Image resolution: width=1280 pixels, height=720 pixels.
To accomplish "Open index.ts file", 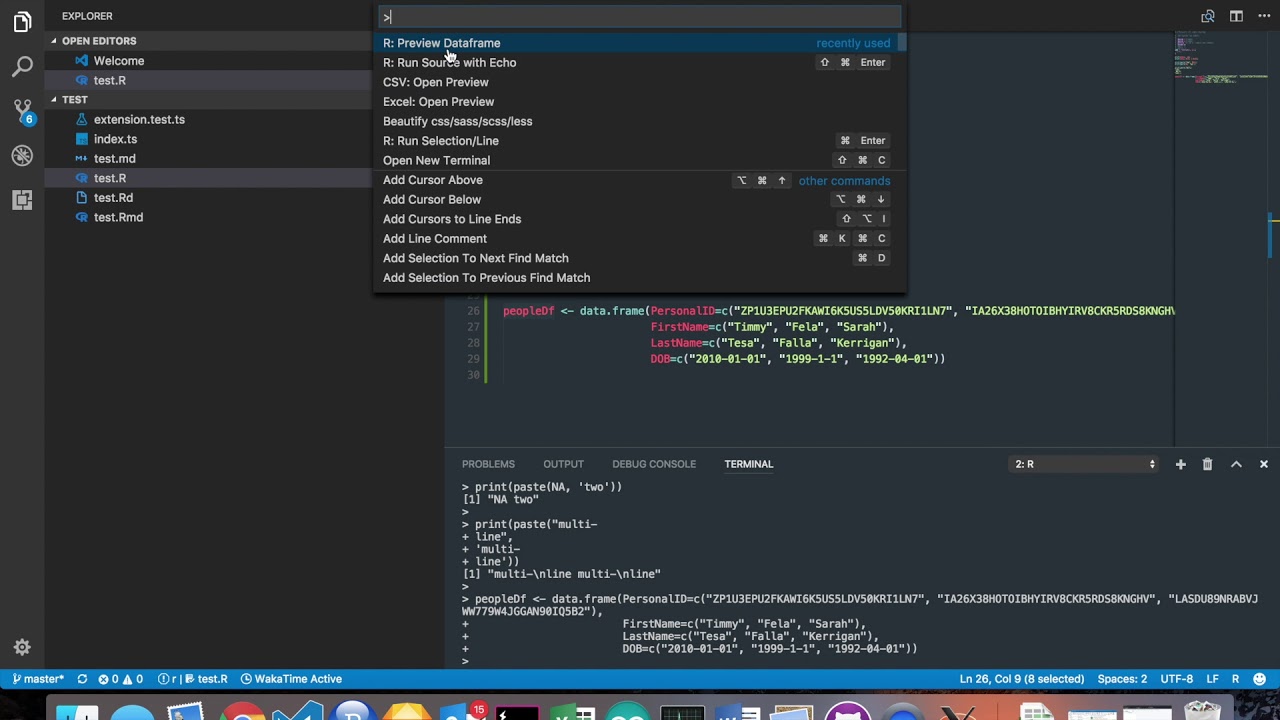I will (x=115, y=139).
